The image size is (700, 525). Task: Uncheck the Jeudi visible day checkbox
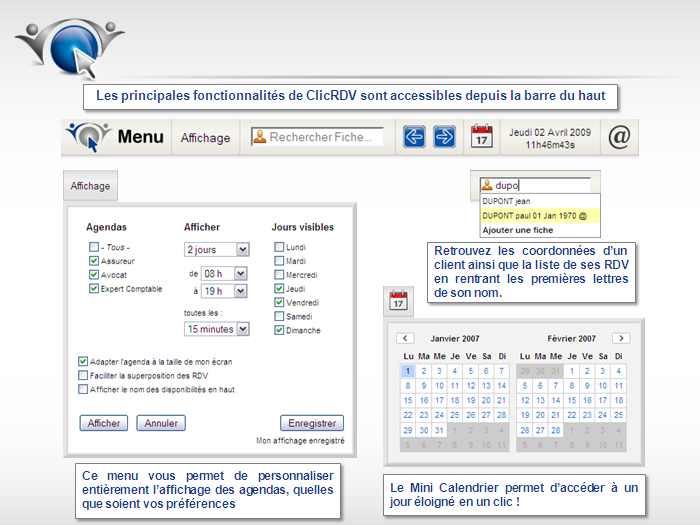click(279, 288)
